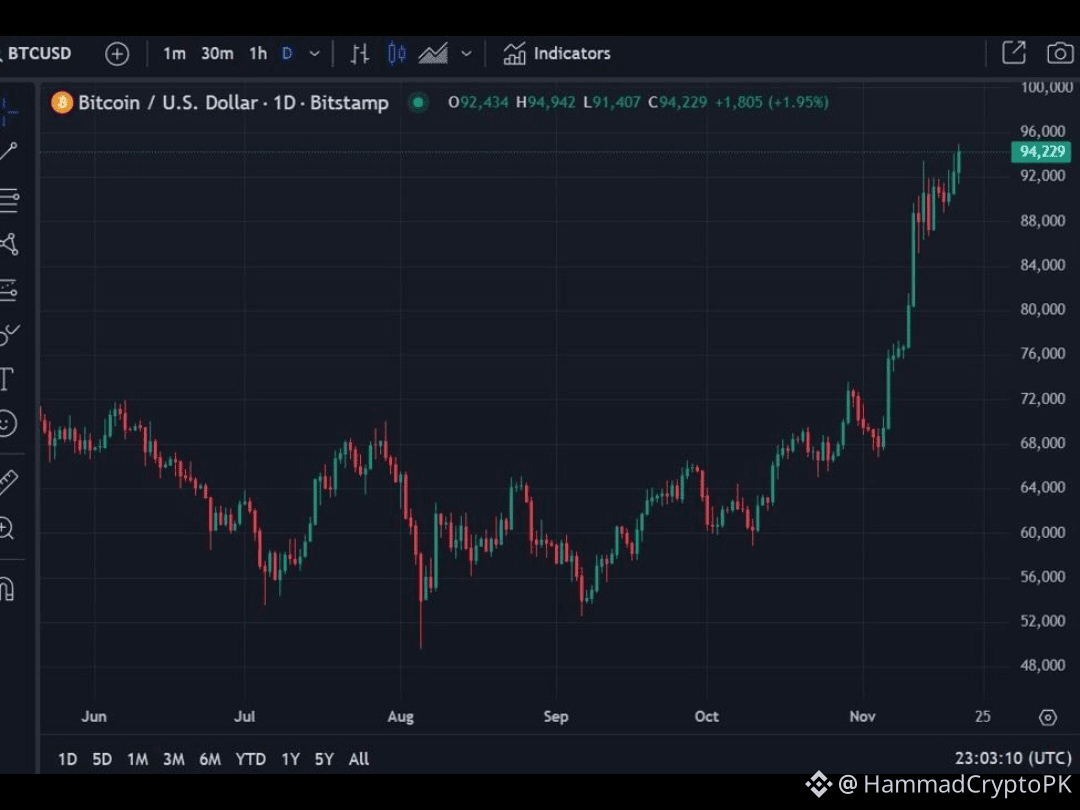This screenshot has height=810, width=1080.
Task: Click the green market status dot
Action: coord(418,103)
